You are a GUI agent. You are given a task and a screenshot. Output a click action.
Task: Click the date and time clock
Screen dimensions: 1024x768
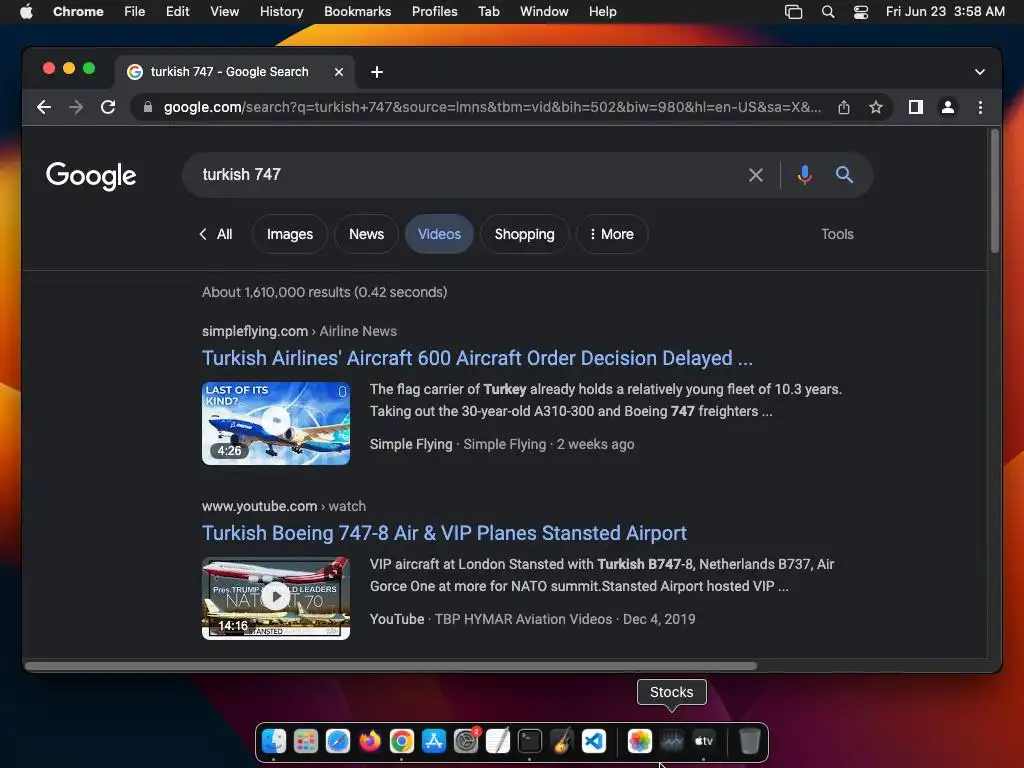[x=945, y=11]
